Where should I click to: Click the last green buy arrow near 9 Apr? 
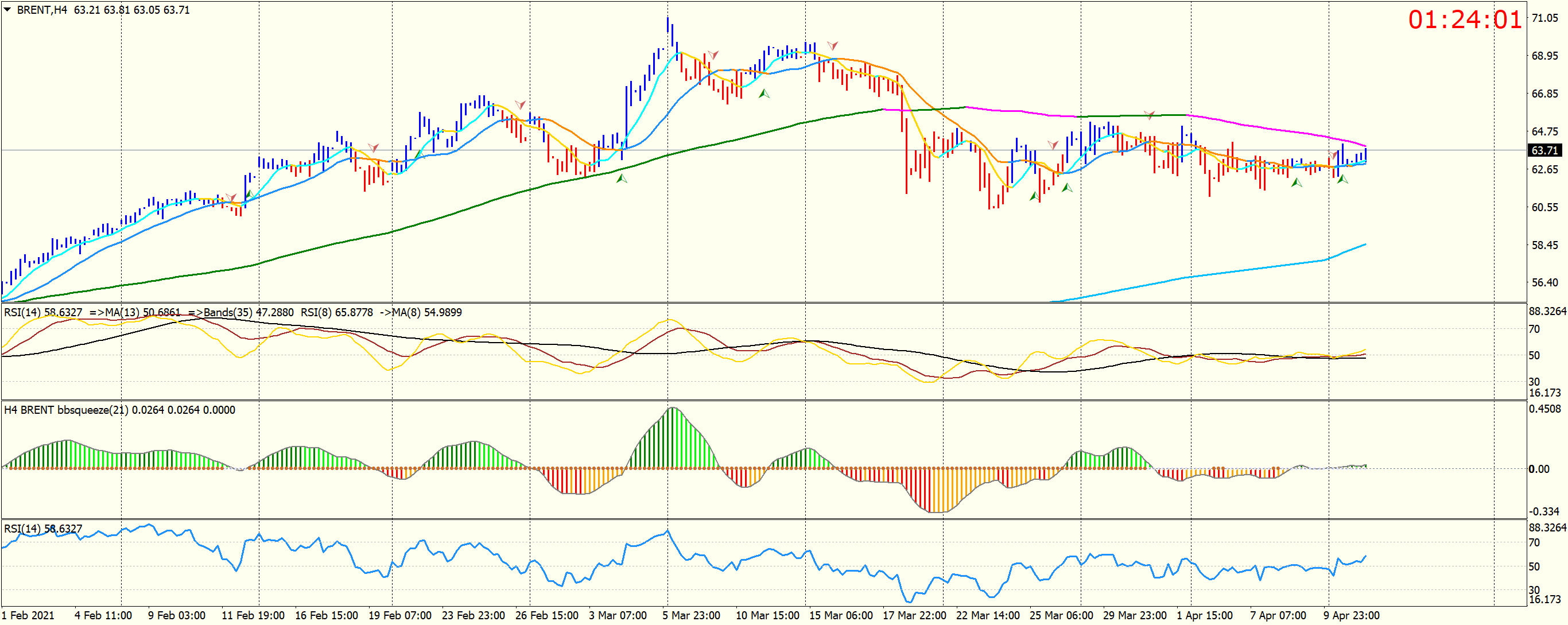[x=1342, y=179]
